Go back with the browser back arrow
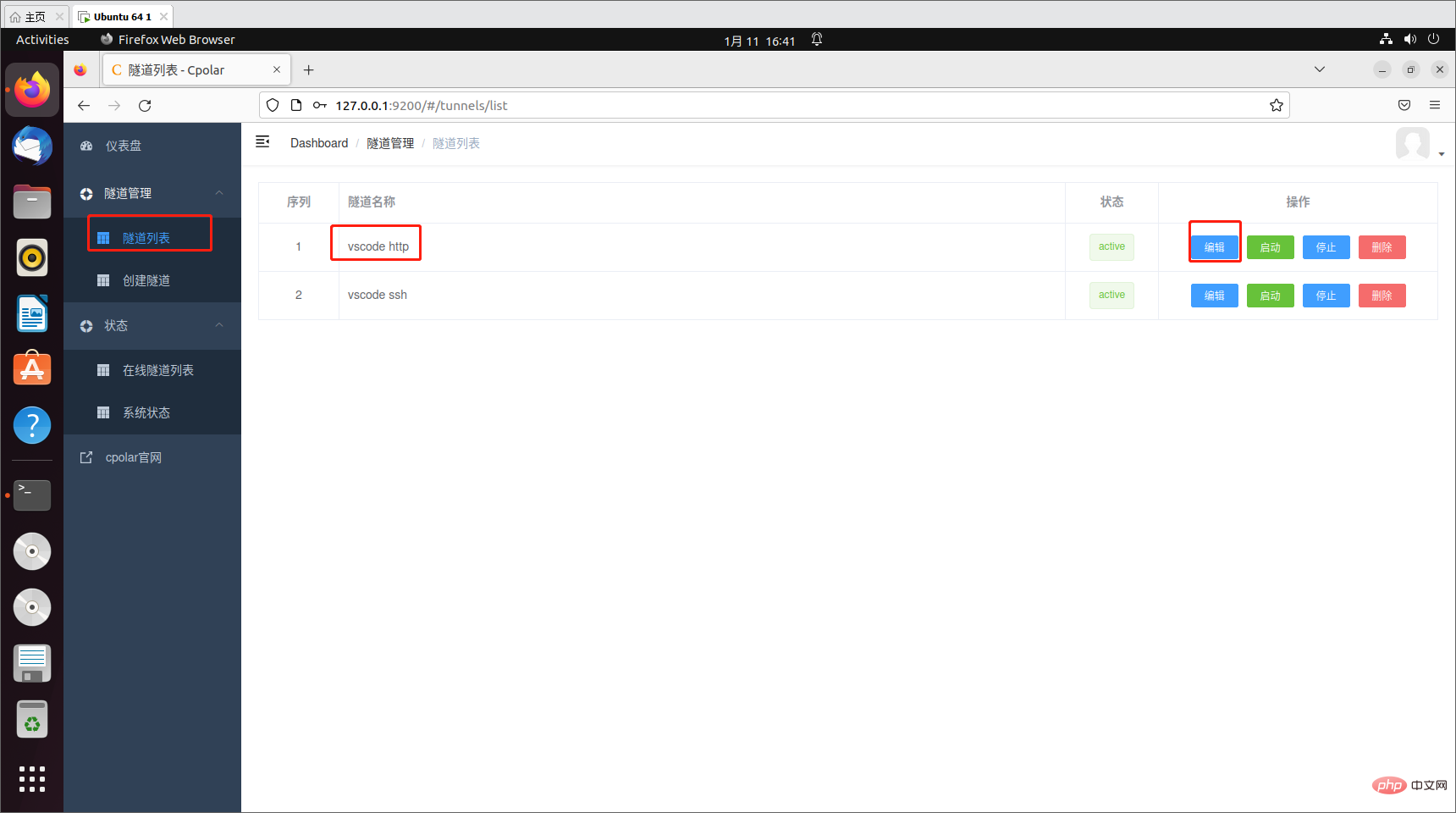This screenshot has width=1456, height=813. point(84,105)
